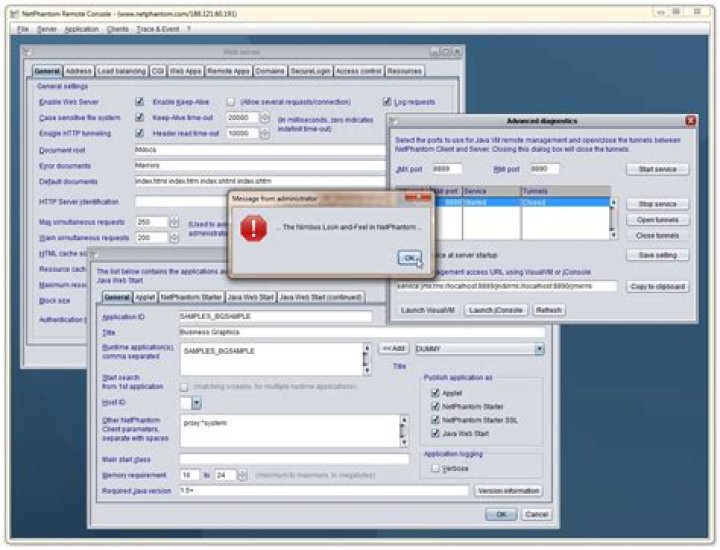The width and height of the screenshot is (720, 550).
Task: Click red exclamation icon in message dialog
Action: [253, 229]
